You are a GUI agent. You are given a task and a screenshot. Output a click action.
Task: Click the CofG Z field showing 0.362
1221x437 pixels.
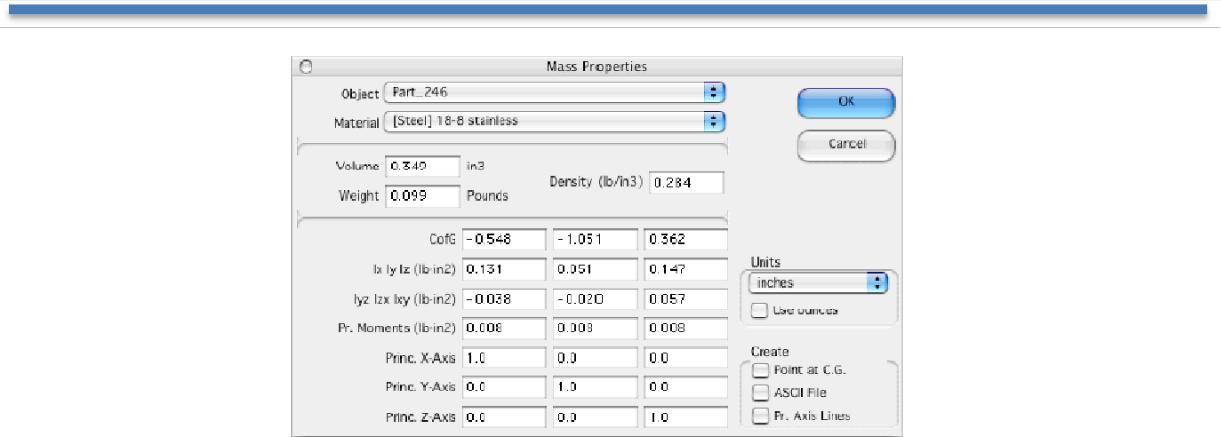coord(685,240)
